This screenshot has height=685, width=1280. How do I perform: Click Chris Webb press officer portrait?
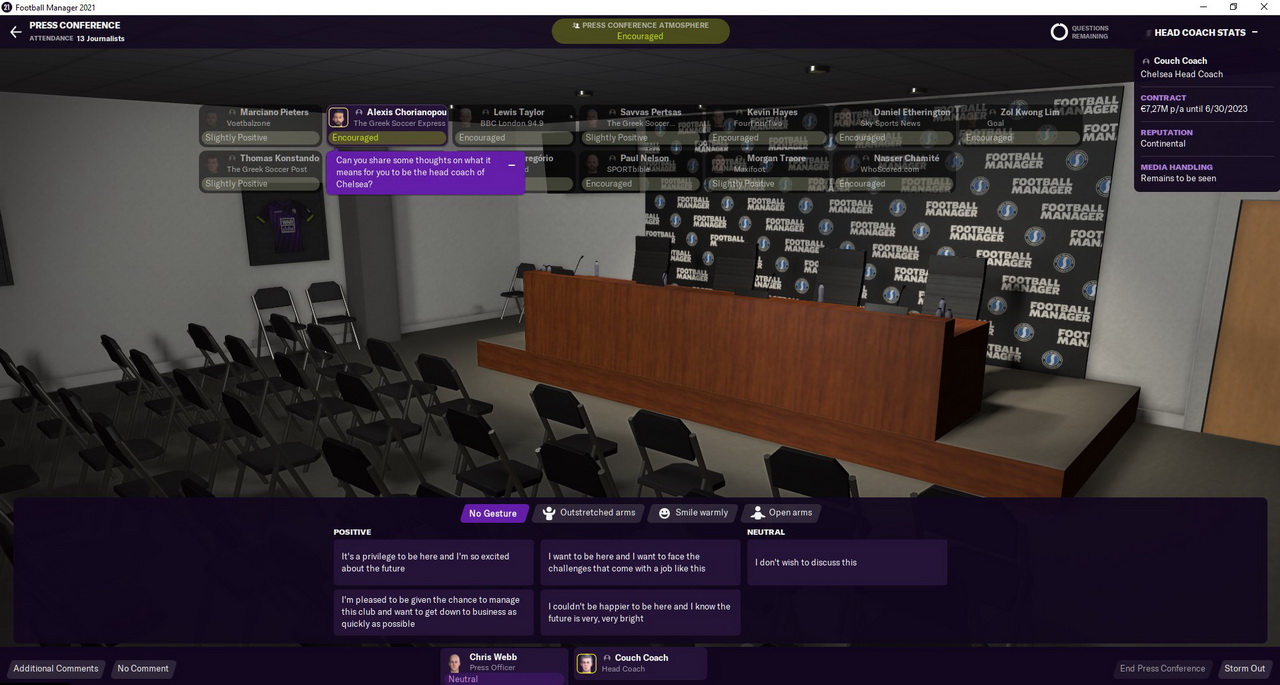pos(455,664)
